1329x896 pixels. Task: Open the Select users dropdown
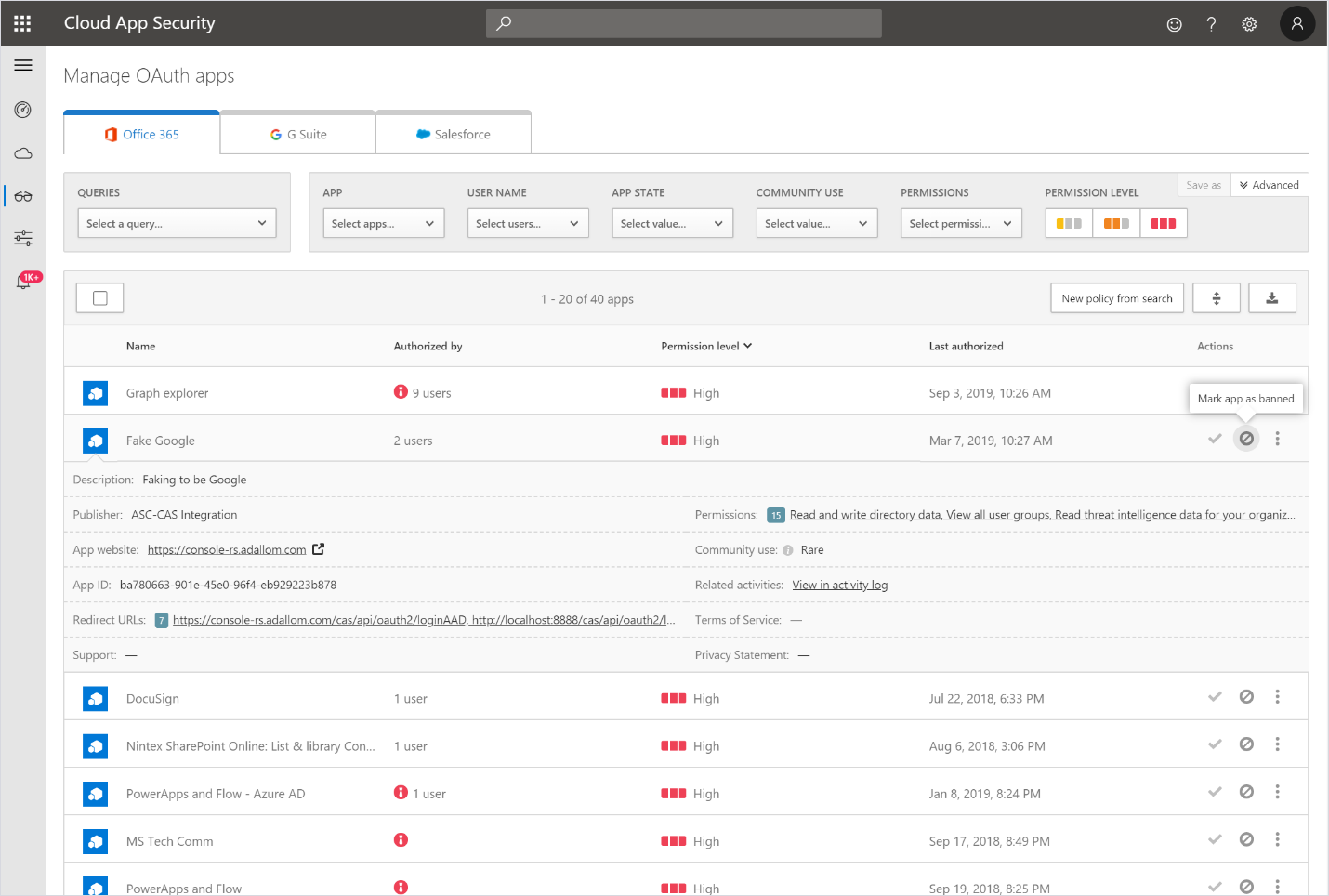tap(527, 223)
